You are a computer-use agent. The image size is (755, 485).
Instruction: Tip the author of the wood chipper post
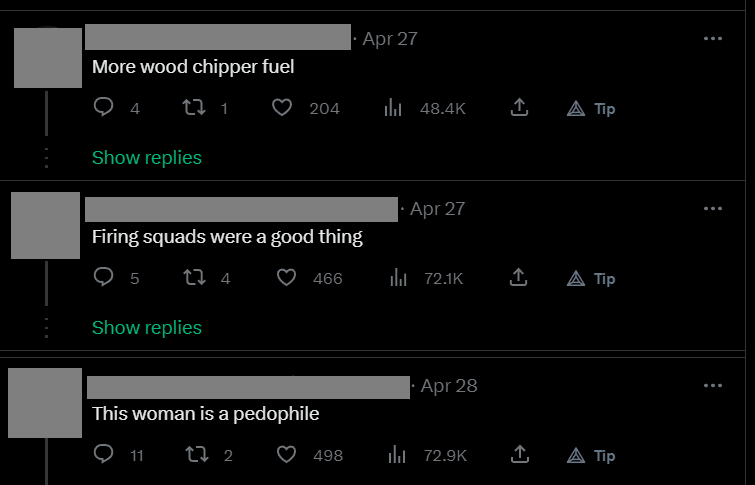tap(591, 109)
